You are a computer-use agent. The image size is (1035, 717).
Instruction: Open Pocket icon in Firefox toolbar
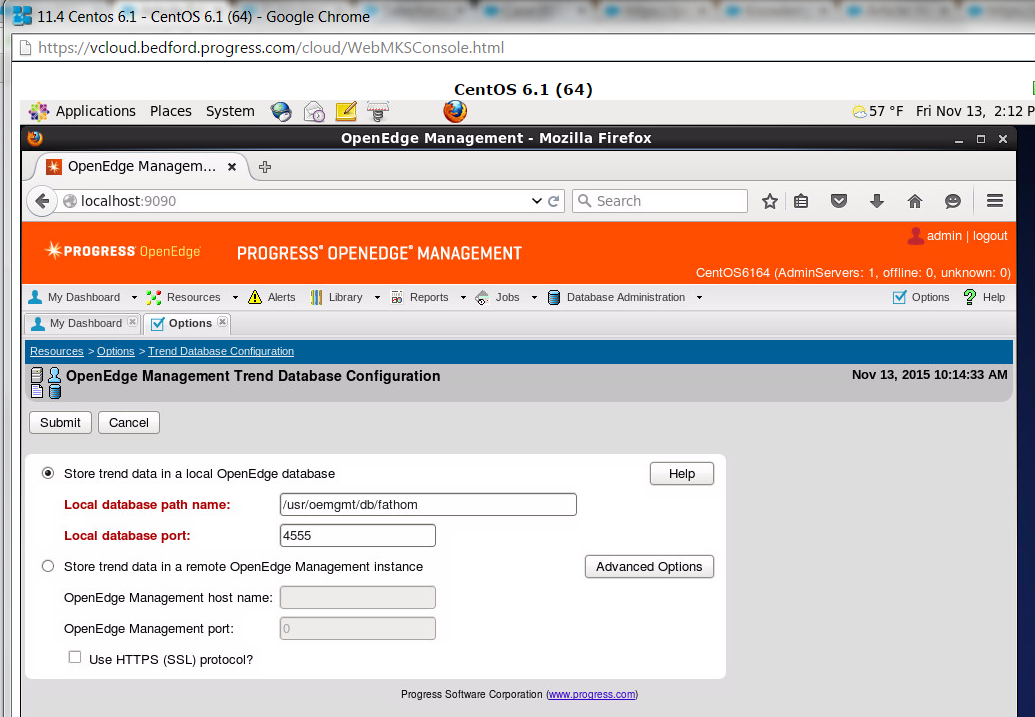point(838,201)
